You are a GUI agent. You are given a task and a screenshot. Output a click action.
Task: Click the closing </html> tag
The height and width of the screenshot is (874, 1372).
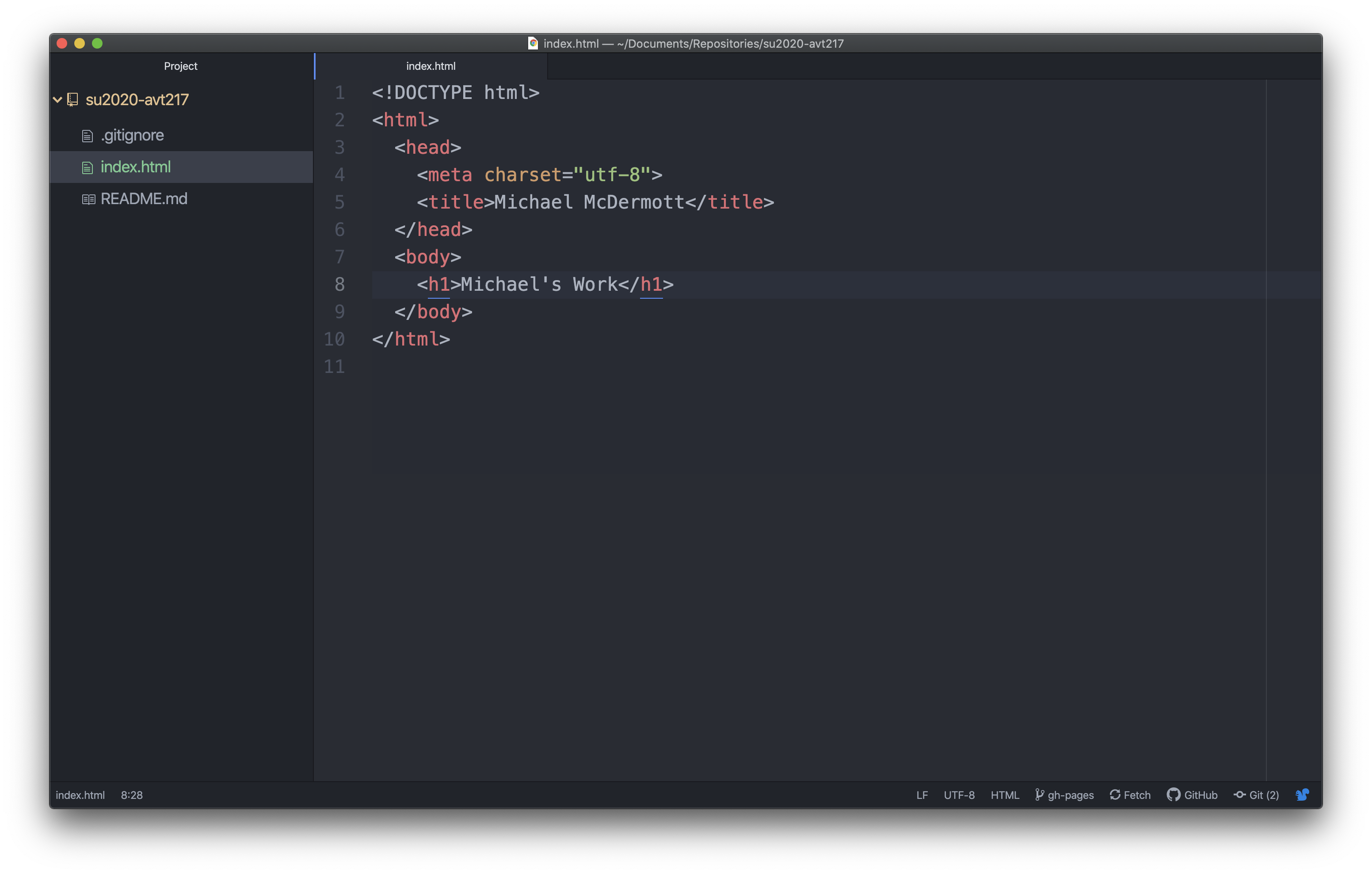click(x=412, y=339)
